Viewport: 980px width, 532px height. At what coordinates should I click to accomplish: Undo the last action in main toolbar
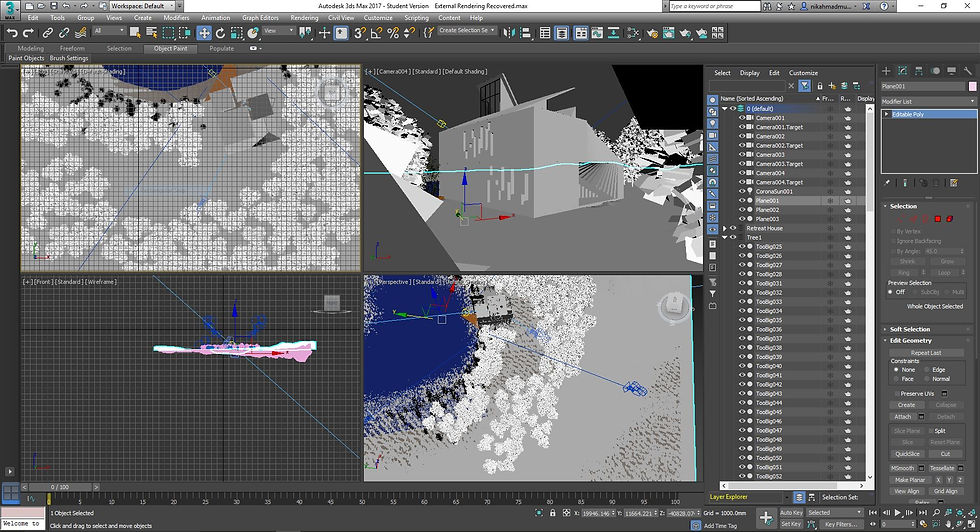(12, 33)
